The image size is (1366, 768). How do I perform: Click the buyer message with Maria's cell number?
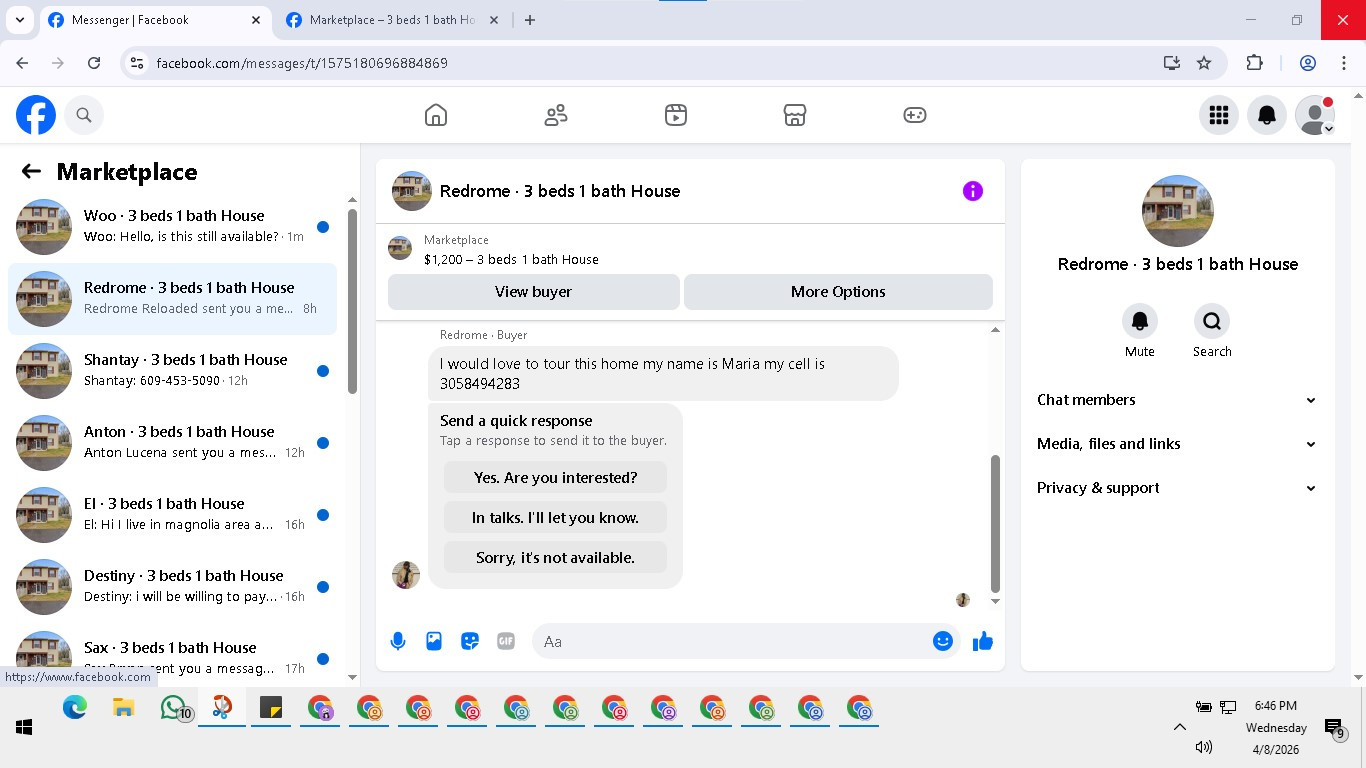(663, 374)
